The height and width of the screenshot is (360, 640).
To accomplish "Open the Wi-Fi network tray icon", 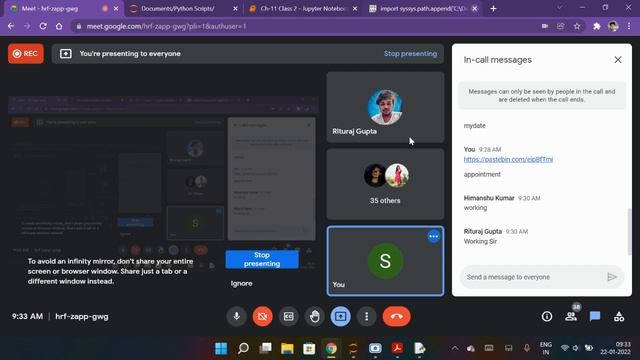I will [x=565, y=348].
